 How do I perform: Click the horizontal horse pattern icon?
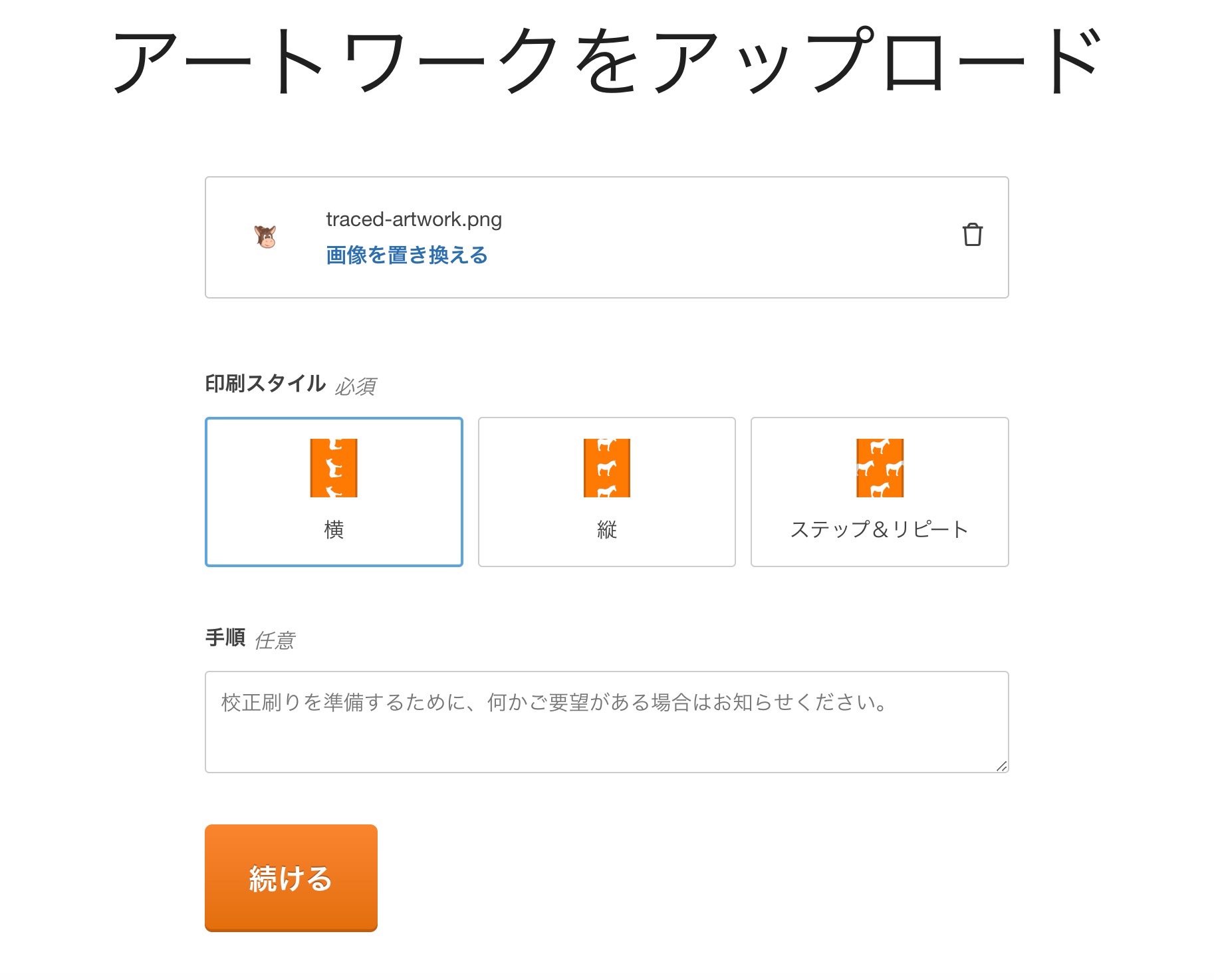pyautogui.click(x=334, y=469)
